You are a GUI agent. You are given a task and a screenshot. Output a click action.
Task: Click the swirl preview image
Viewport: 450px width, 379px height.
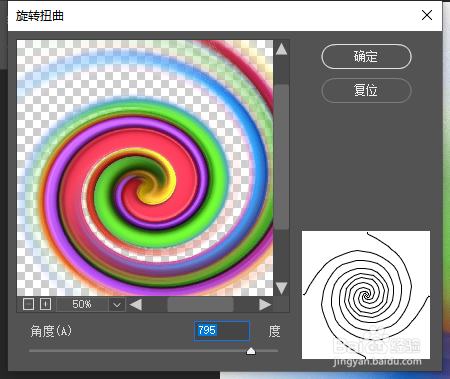pos(145,168)
